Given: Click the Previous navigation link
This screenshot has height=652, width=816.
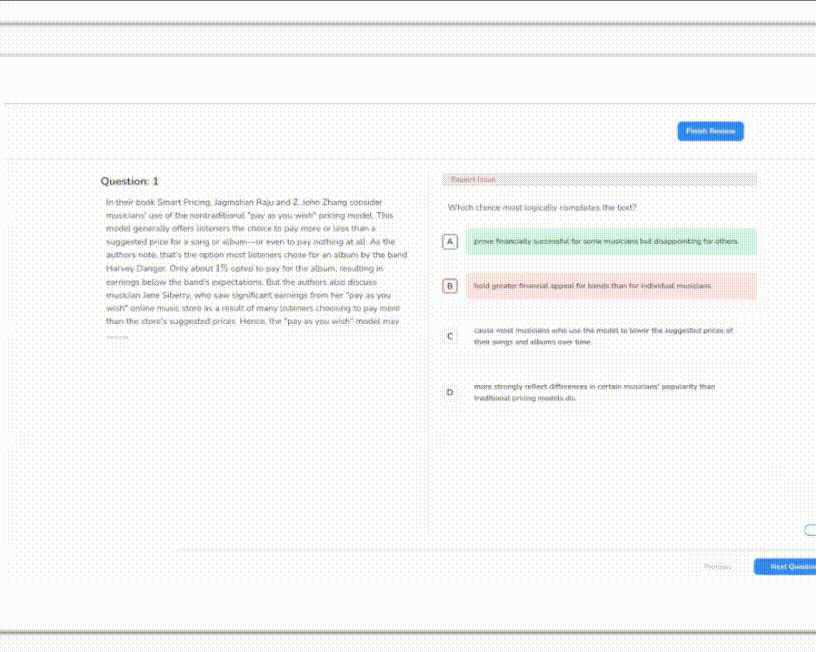Looking at the screenshot, I should [717, 565].
